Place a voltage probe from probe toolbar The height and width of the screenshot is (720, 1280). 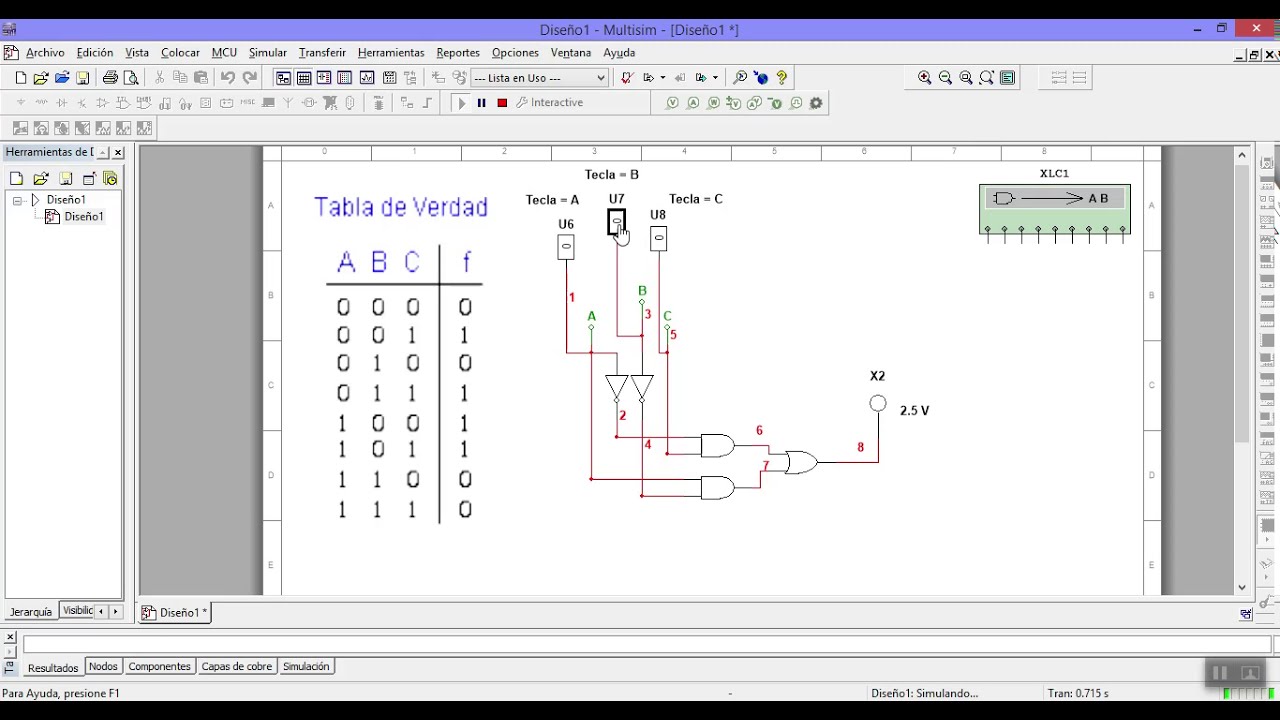pos(672,103)
